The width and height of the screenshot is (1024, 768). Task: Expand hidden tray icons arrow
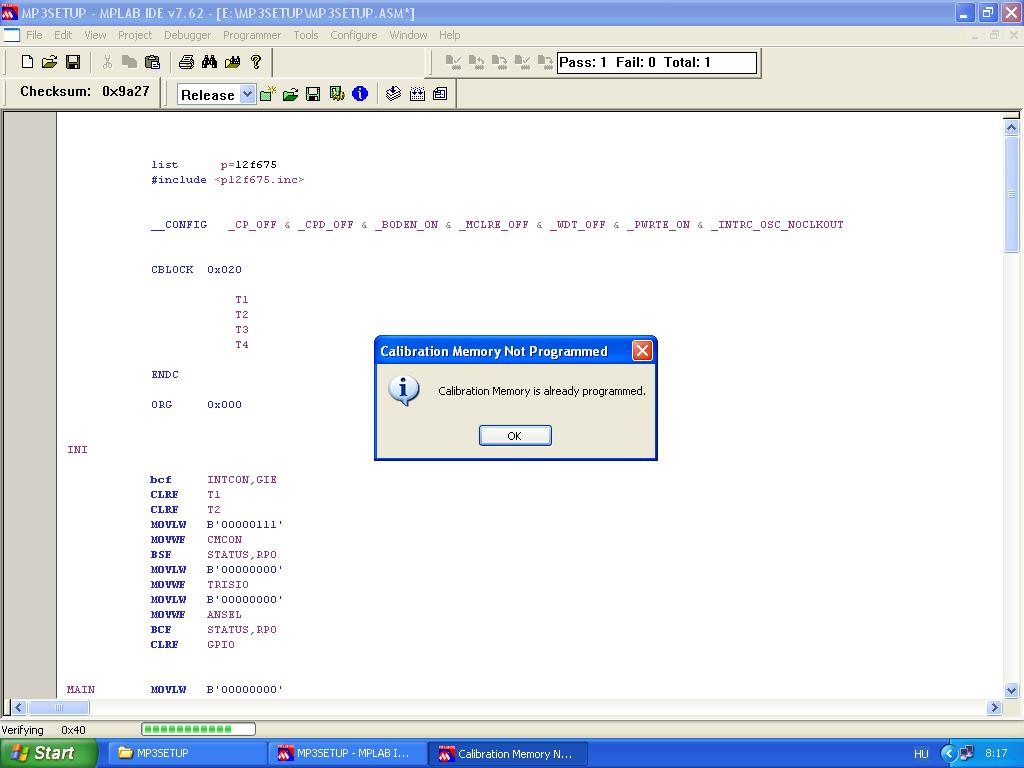(948, 754)
